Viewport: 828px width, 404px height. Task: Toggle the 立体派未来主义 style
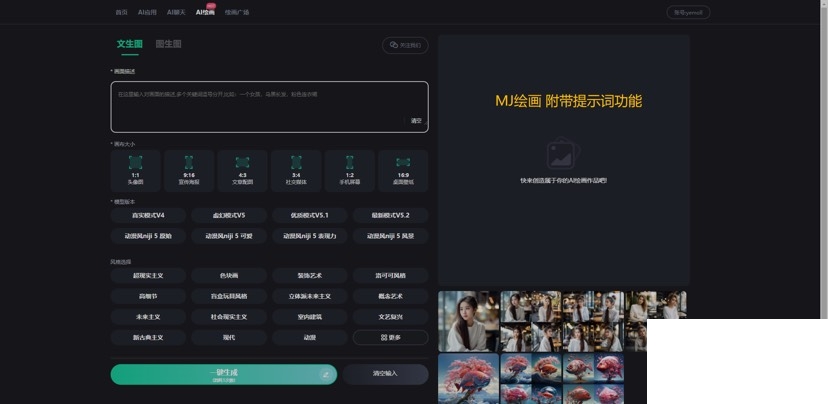(x=310, y=296)
